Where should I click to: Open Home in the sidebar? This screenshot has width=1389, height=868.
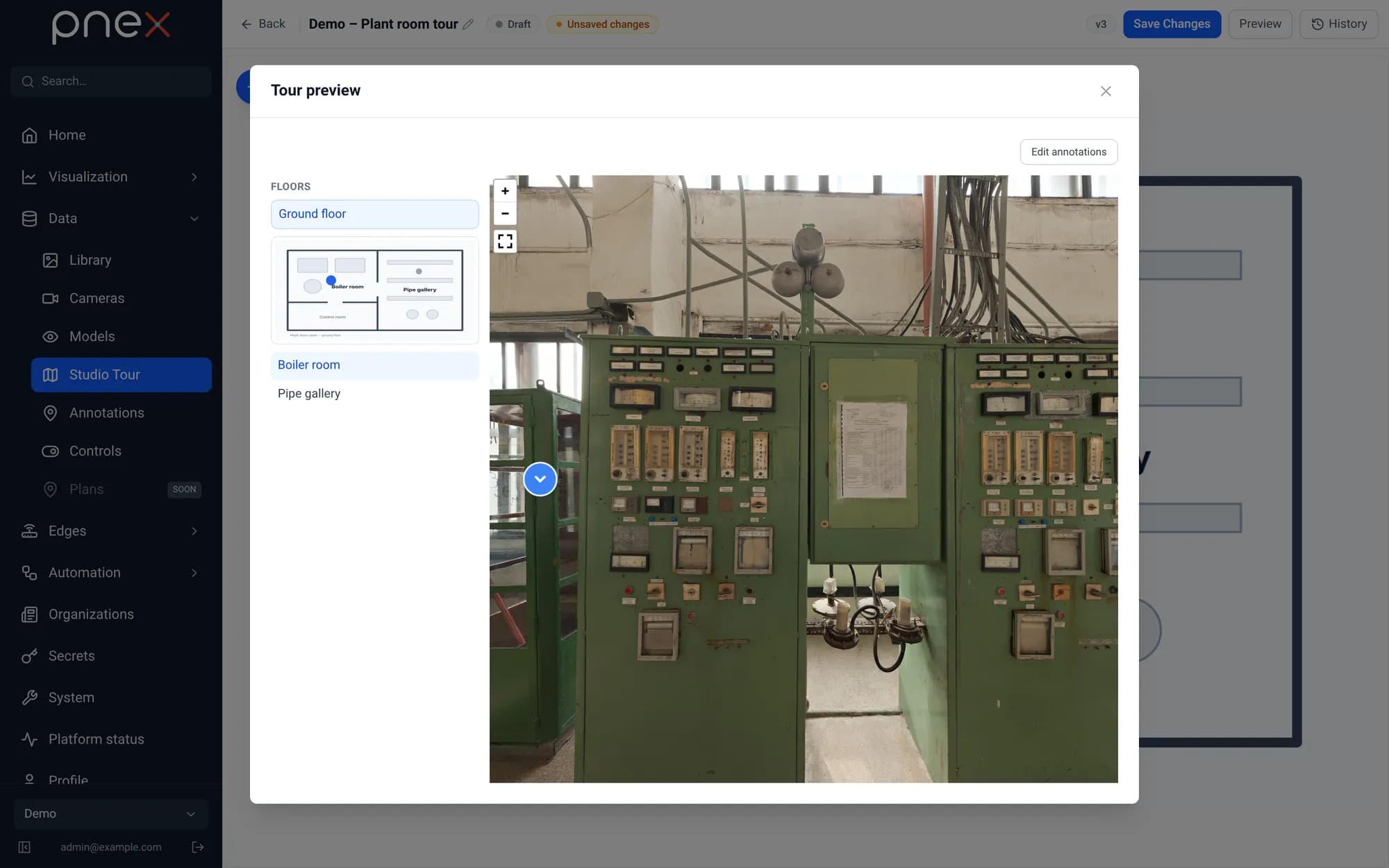111,135
